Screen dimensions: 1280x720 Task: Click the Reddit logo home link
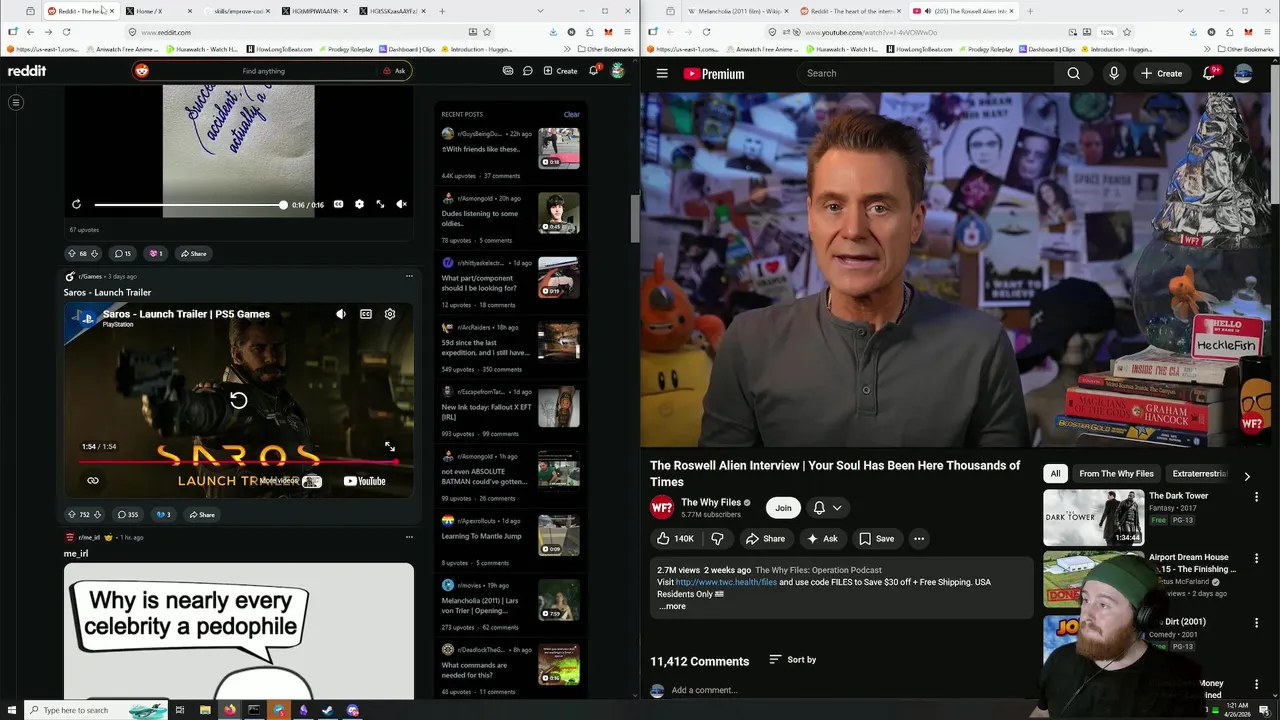[27, 71]
